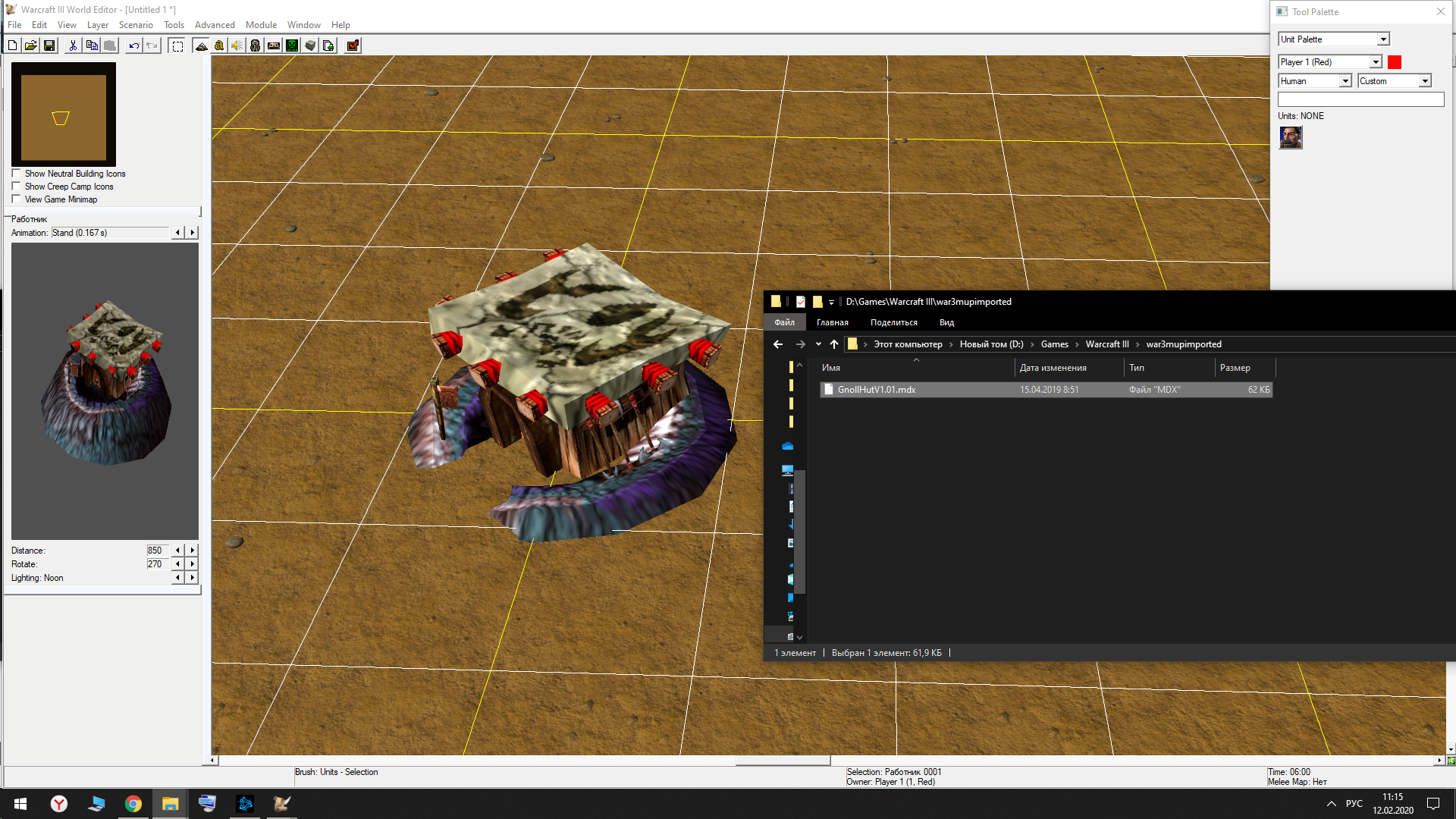Open the Scenario menu

click(136, 25)
